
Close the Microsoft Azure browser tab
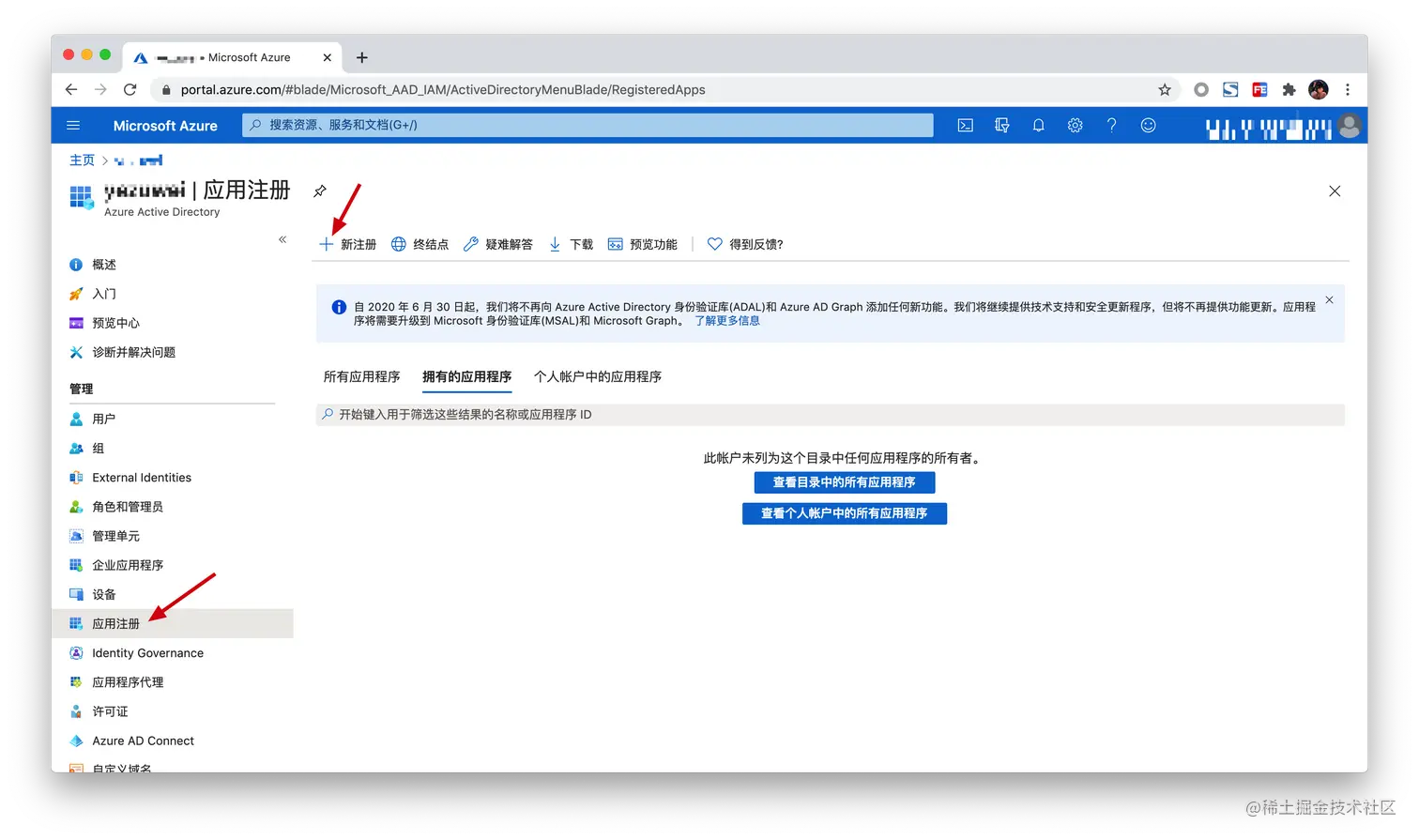point(327,57)
